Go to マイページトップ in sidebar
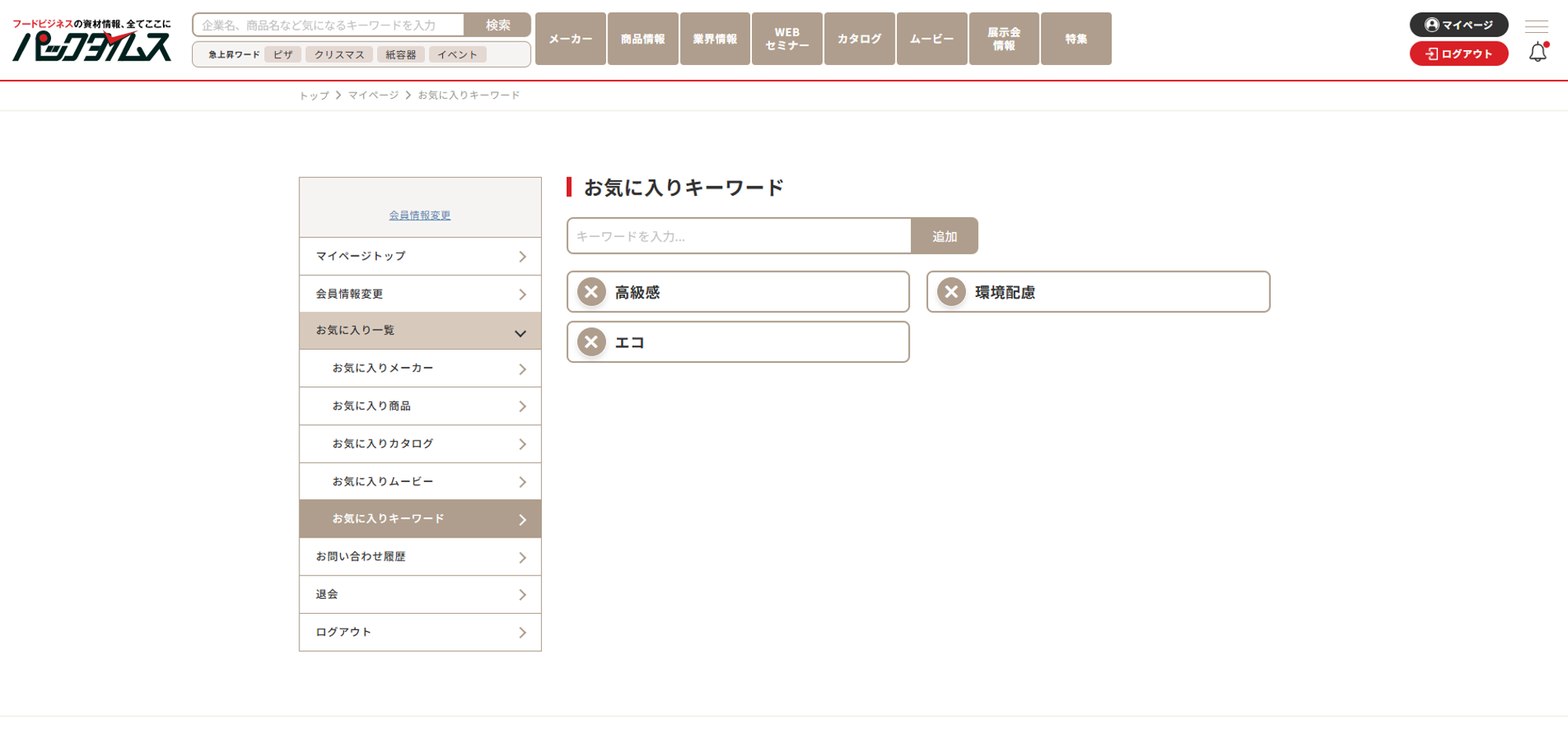 pos(419,256)
